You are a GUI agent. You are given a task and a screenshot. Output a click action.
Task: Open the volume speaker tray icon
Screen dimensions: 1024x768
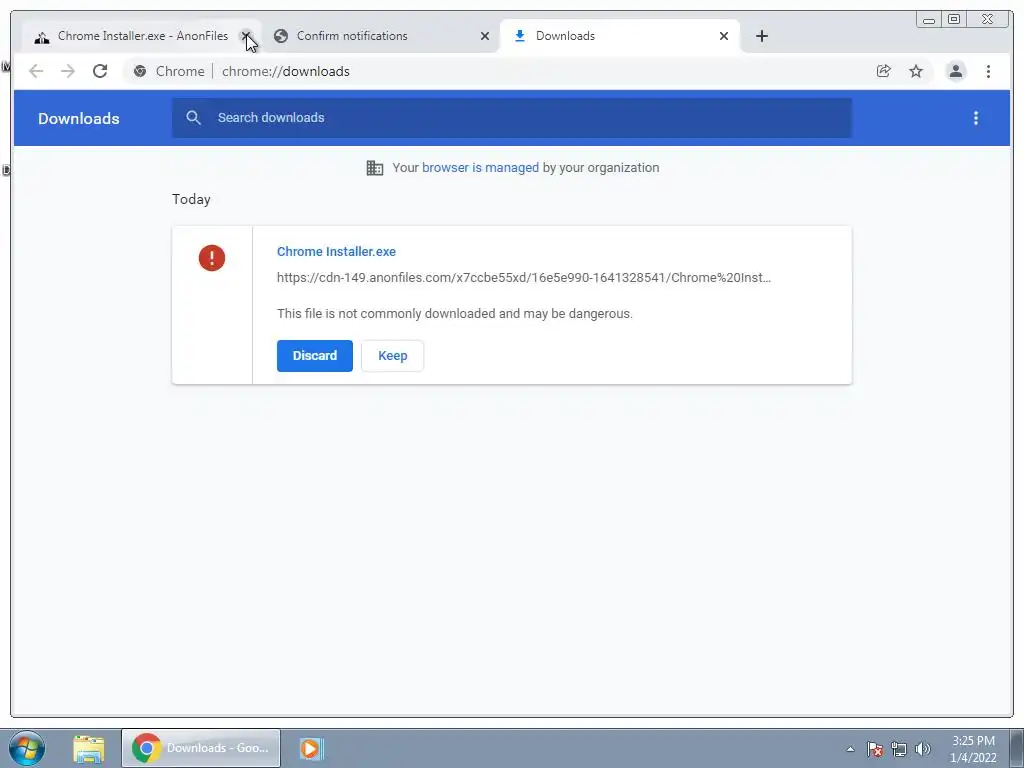[923, 749]
